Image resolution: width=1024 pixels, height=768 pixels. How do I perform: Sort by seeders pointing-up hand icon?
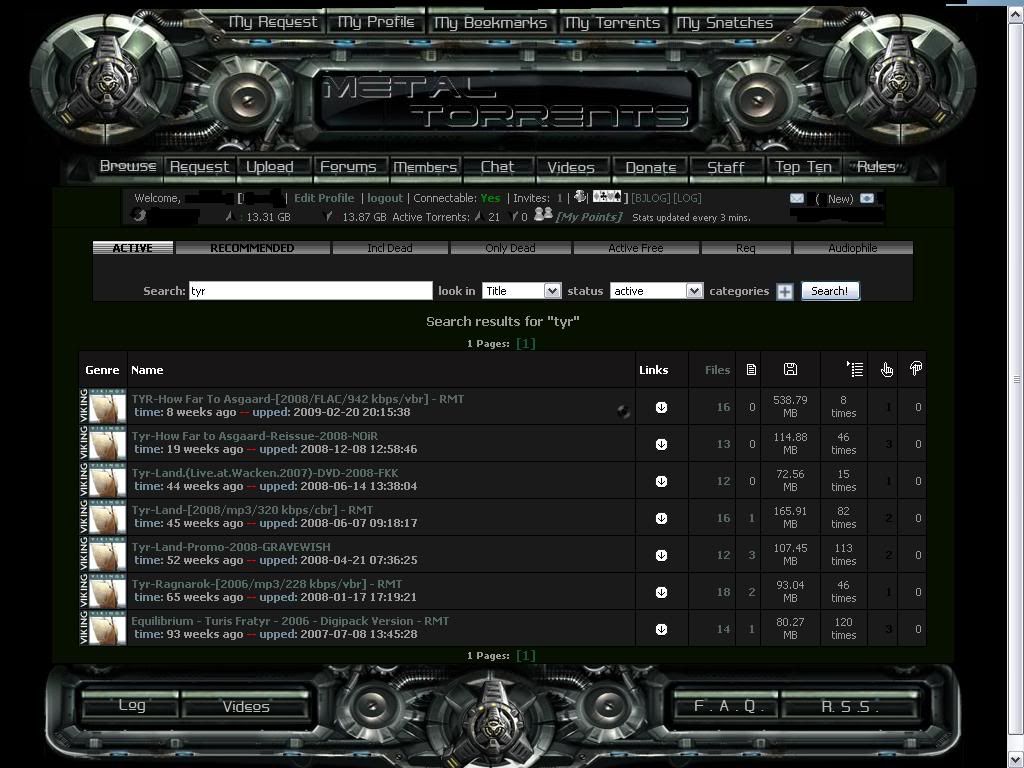click(887, 370)
